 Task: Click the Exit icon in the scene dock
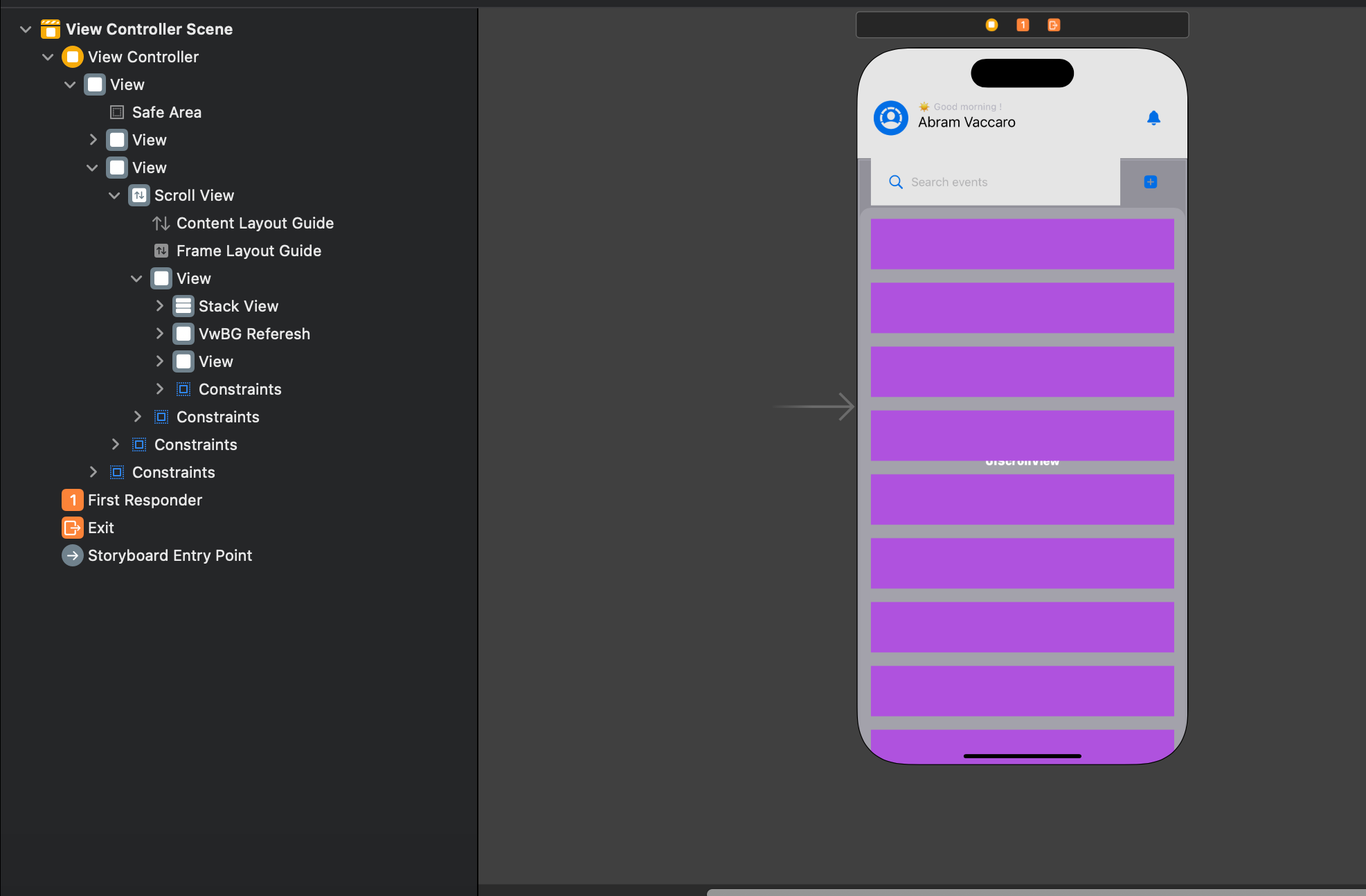point(1054,25)
